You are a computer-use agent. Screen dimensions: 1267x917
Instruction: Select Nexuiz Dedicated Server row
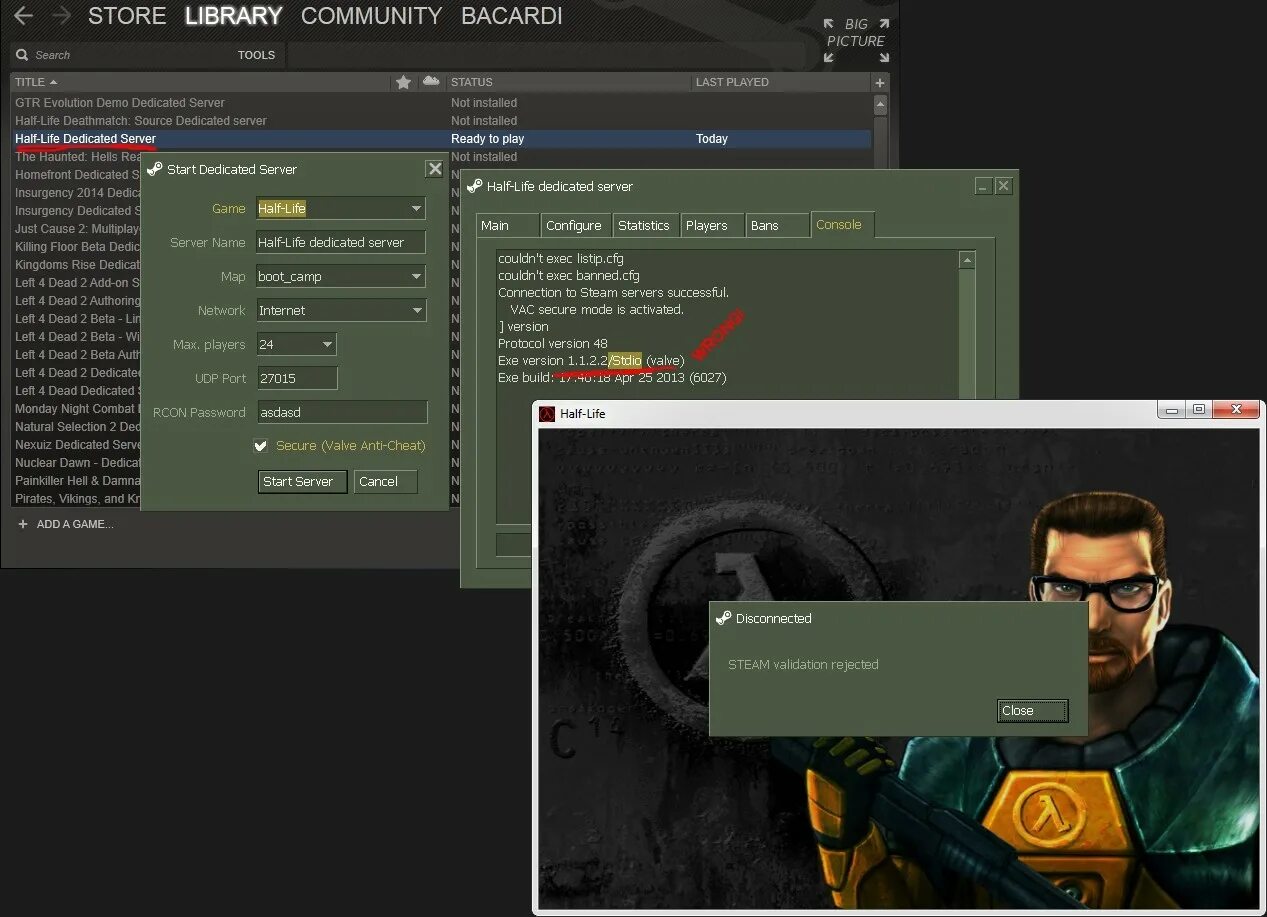click(76, 445)
